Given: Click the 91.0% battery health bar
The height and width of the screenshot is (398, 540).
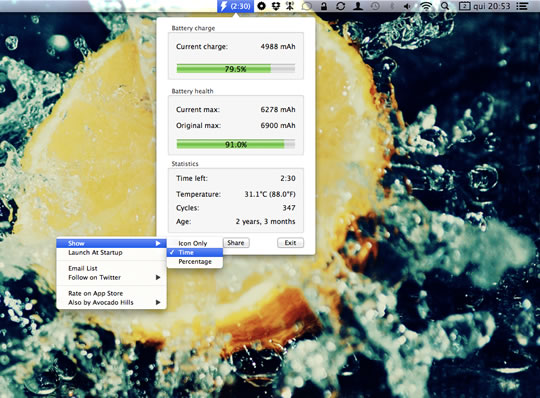Looking at the screenshot, I should point(236,144).
